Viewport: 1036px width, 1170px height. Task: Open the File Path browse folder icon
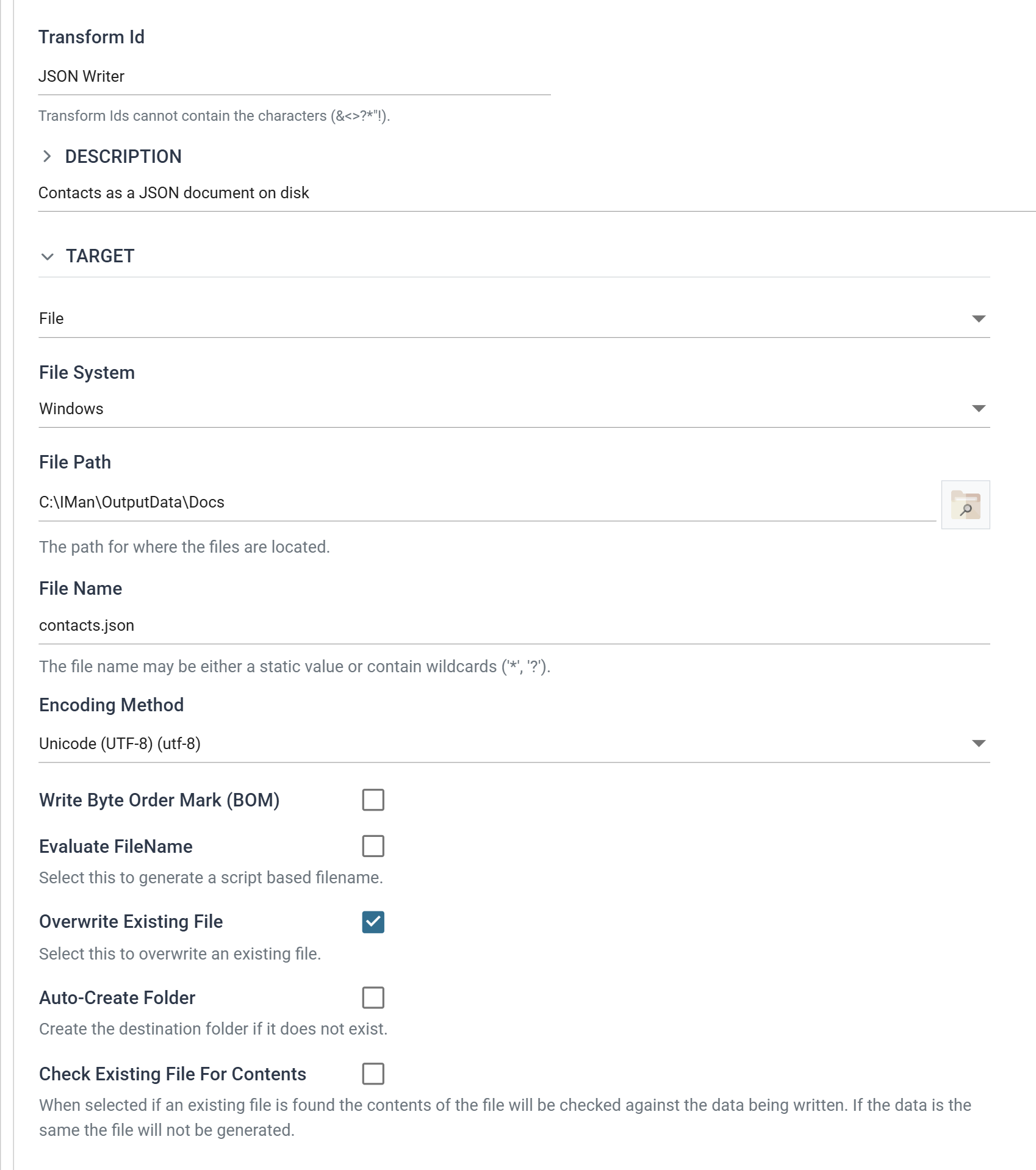point(965,504)
